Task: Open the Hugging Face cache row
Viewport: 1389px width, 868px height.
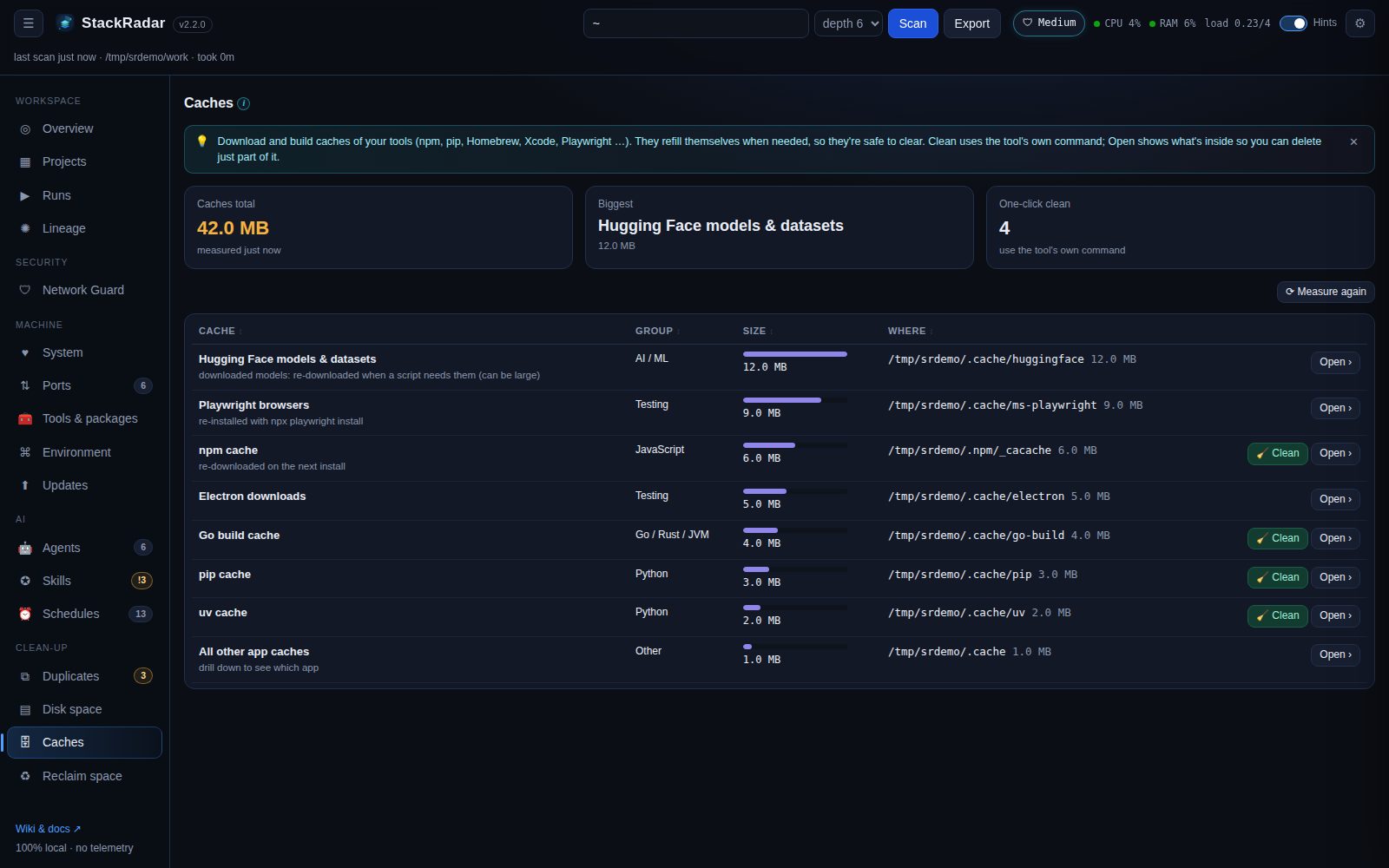Action: click(x=1335, y=362)
